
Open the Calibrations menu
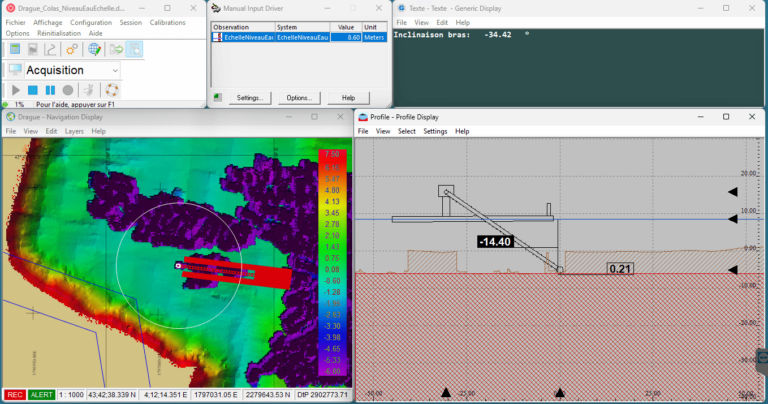[167, 22]
